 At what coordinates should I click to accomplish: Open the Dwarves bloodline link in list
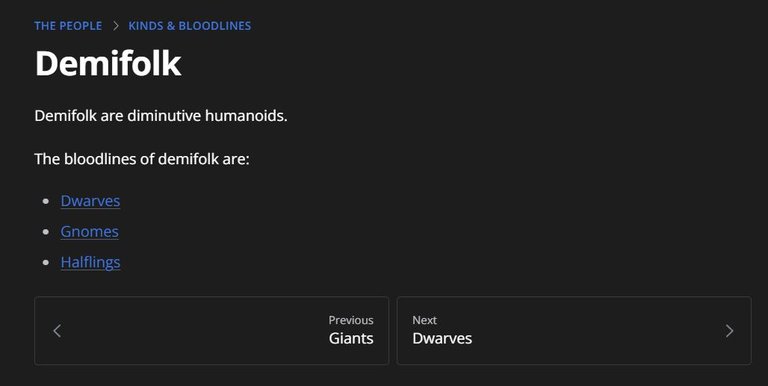(91, 201)
